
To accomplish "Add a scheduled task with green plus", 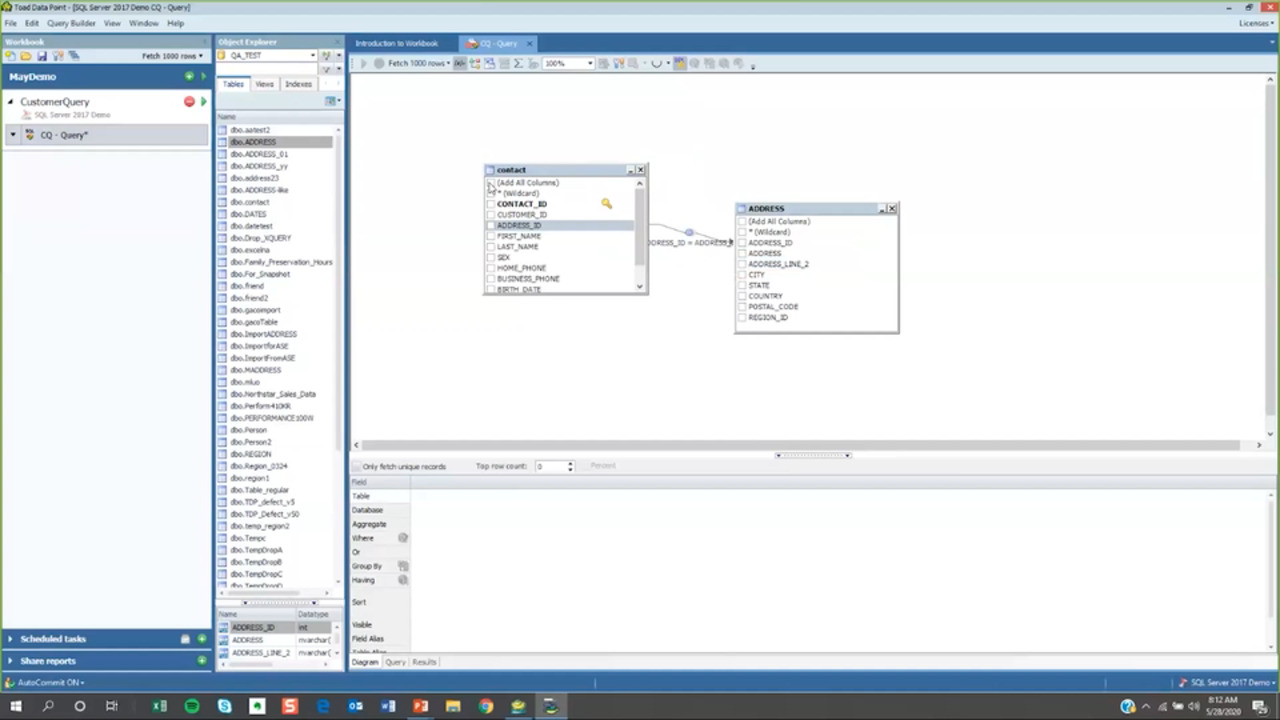I will click(x=201, y=638).
